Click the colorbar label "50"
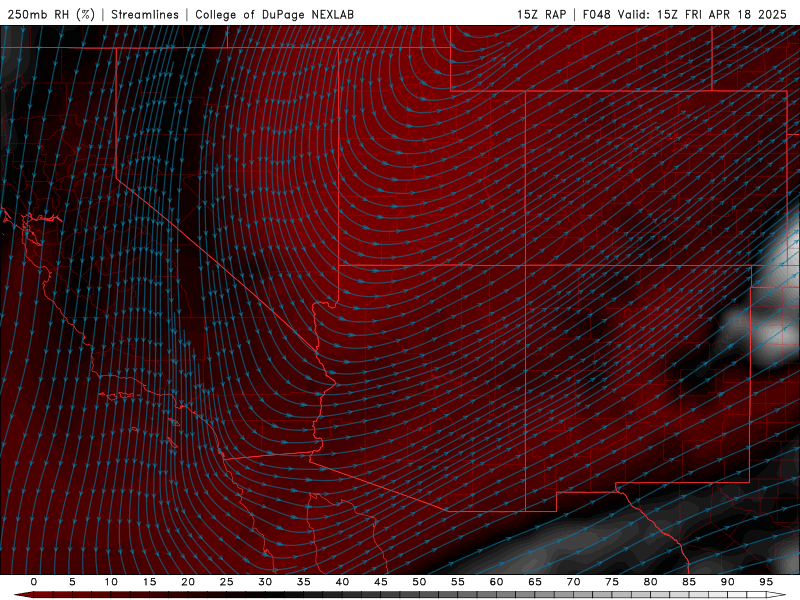The image size is (800, 600). 419,582
